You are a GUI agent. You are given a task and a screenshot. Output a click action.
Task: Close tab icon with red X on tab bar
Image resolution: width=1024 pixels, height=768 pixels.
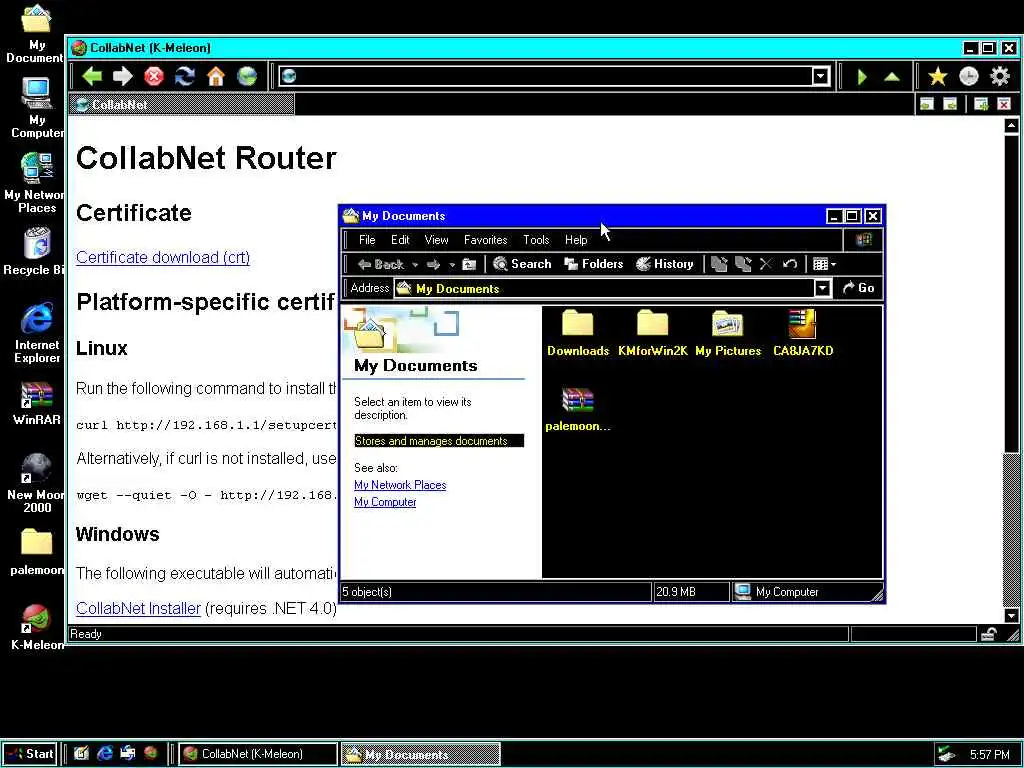[x=1004, y=104]
